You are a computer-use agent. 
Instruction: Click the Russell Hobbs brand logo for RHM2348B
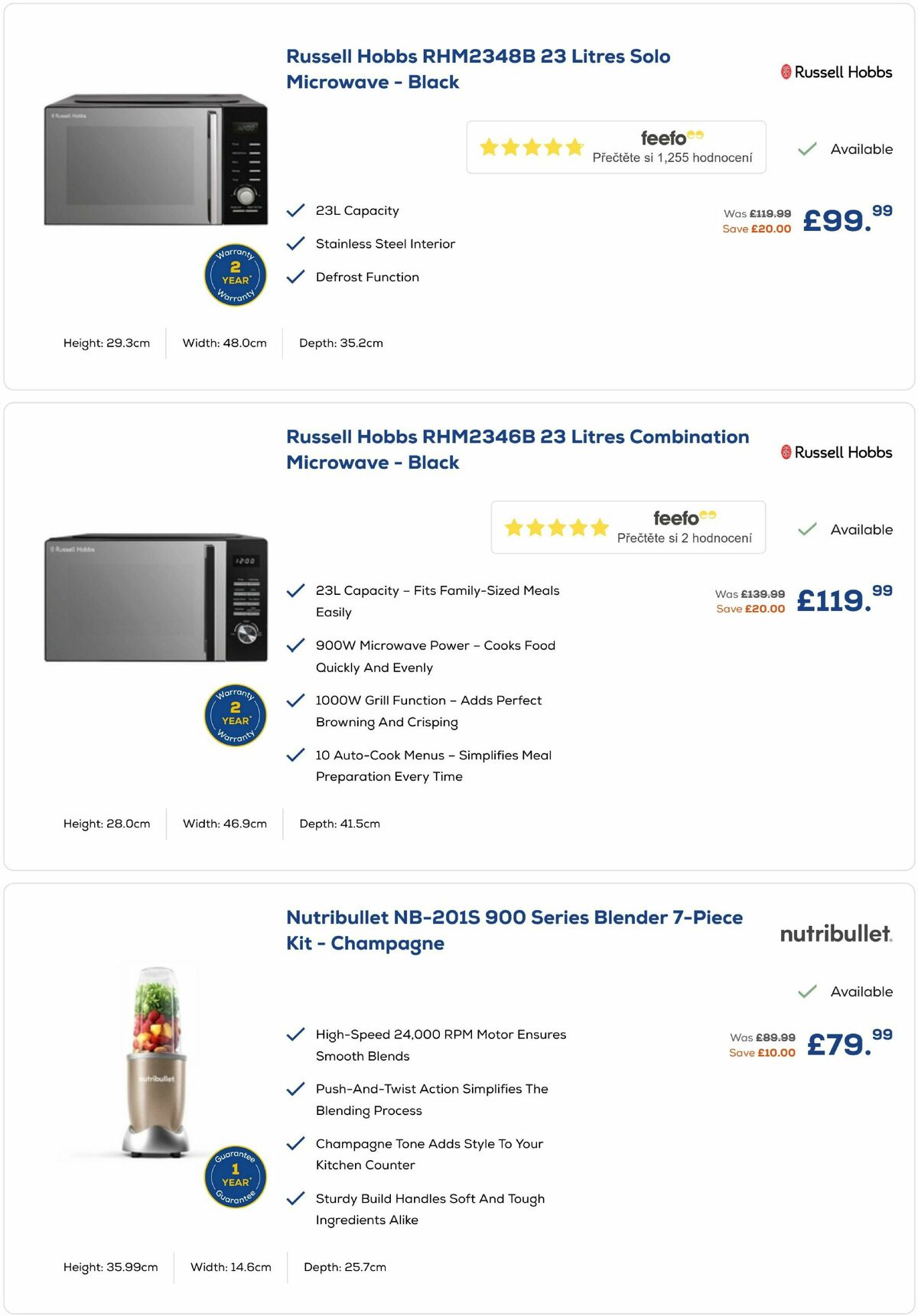(836, 72)
